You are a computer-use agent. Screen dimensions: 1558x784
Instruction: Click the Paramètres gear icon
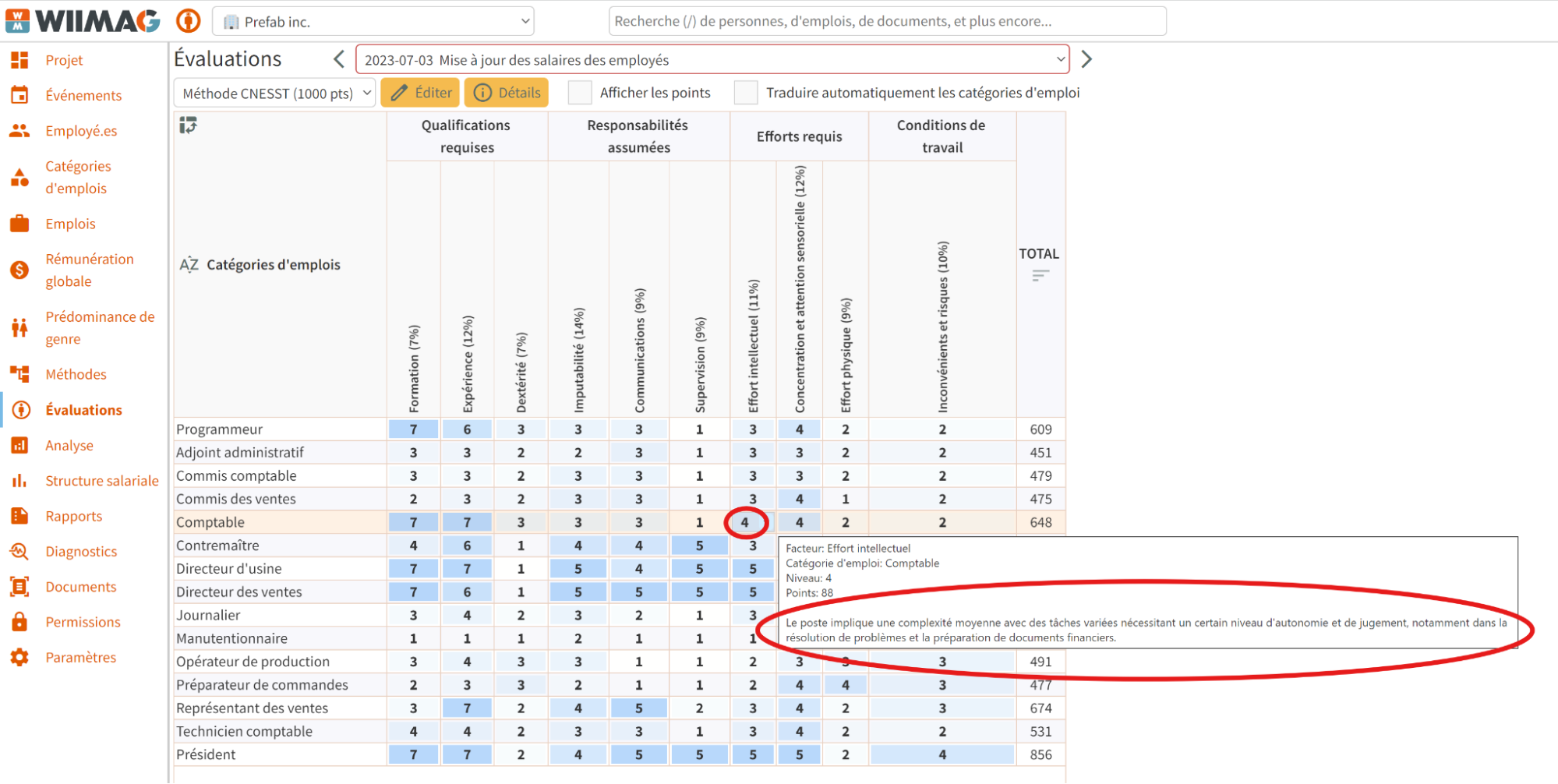click(x=19, y=657)
